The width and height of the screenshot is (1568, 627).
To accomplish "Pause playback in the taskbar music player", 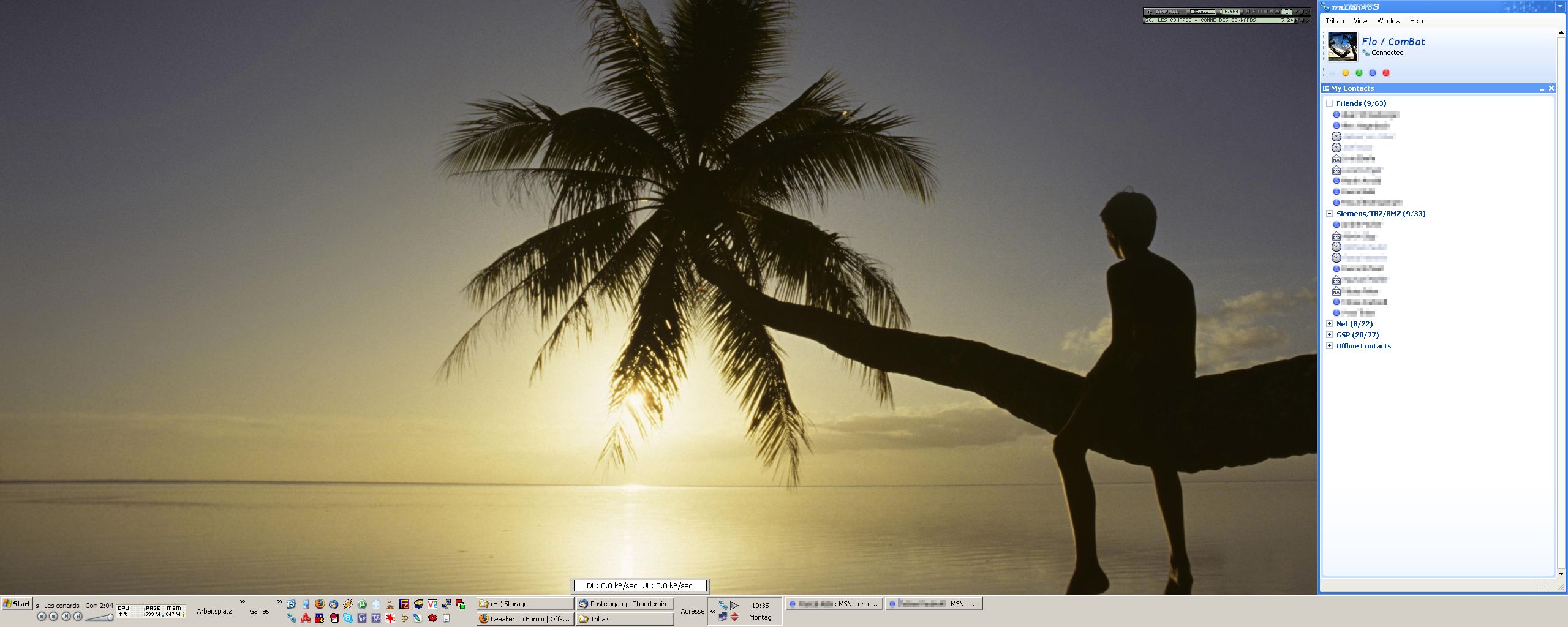I will (42, 617).
